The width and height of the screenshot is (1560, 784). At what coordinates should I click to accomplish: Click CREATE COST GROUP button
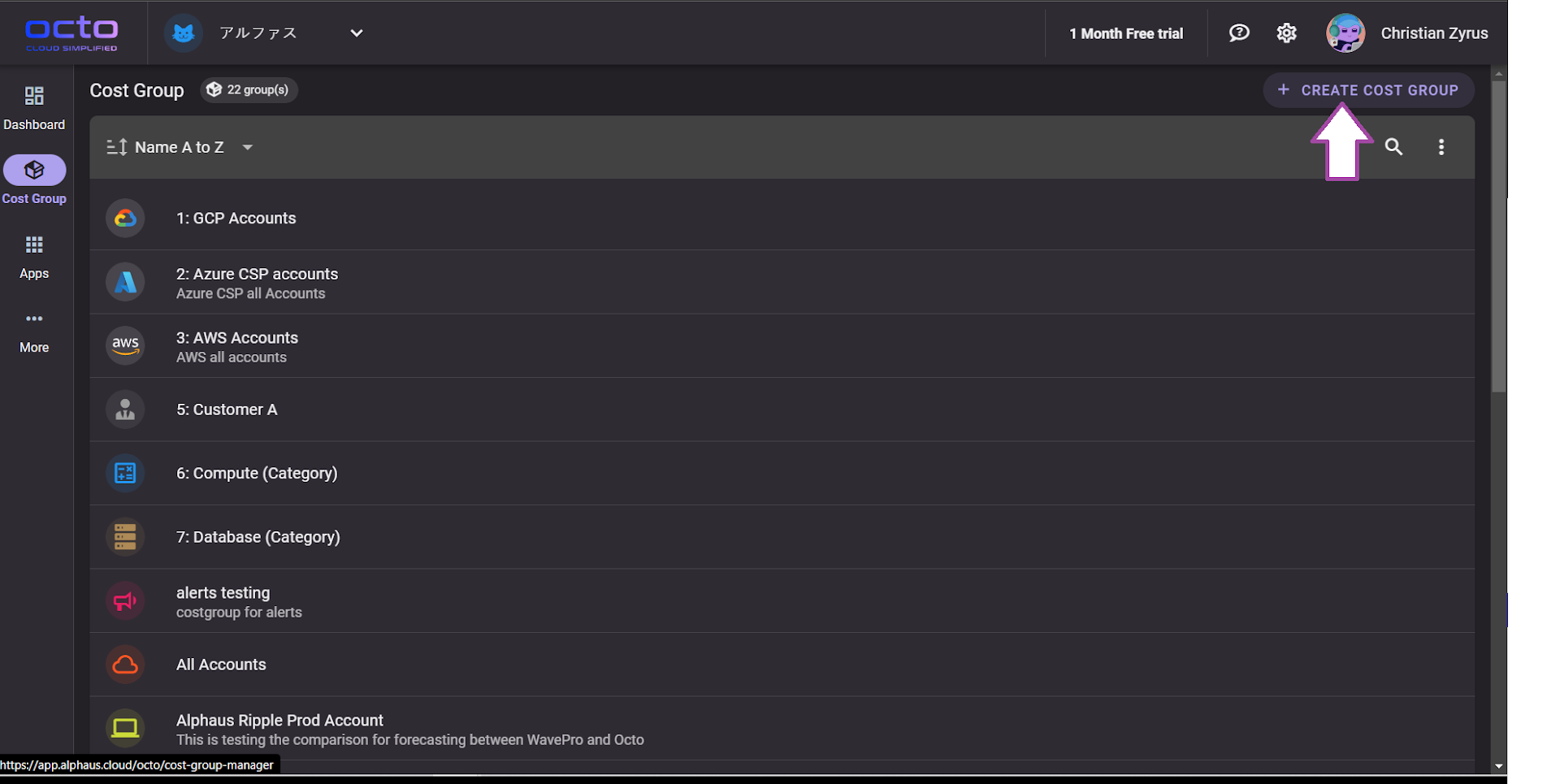[x=1368, y=90]
